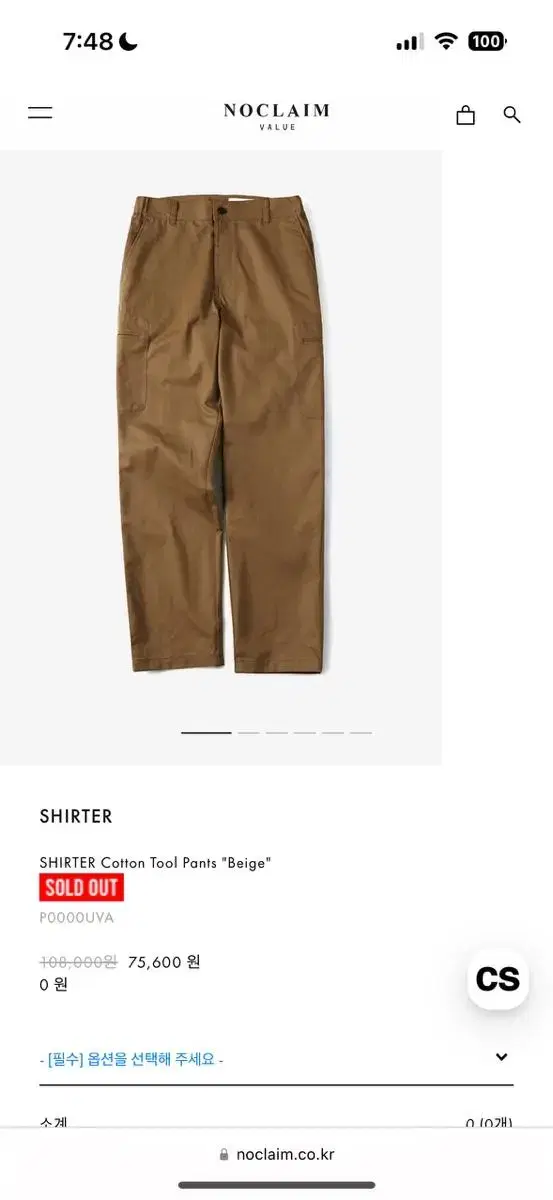Jump to the second carousel indicator dash
The height and width of the screenshot is (1200, 553).
pos(248,733)
